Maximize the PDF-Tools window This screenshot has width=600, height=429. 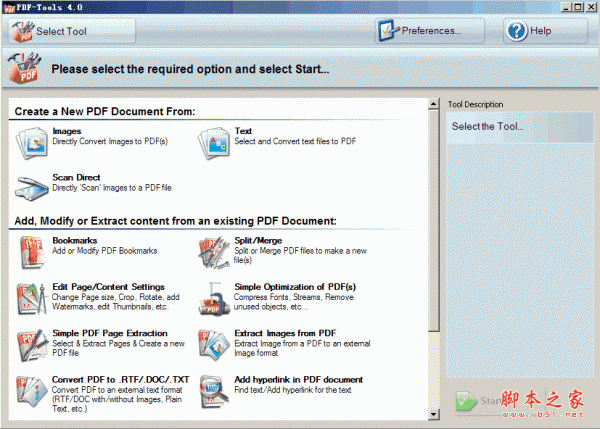(x=578, y=7)
